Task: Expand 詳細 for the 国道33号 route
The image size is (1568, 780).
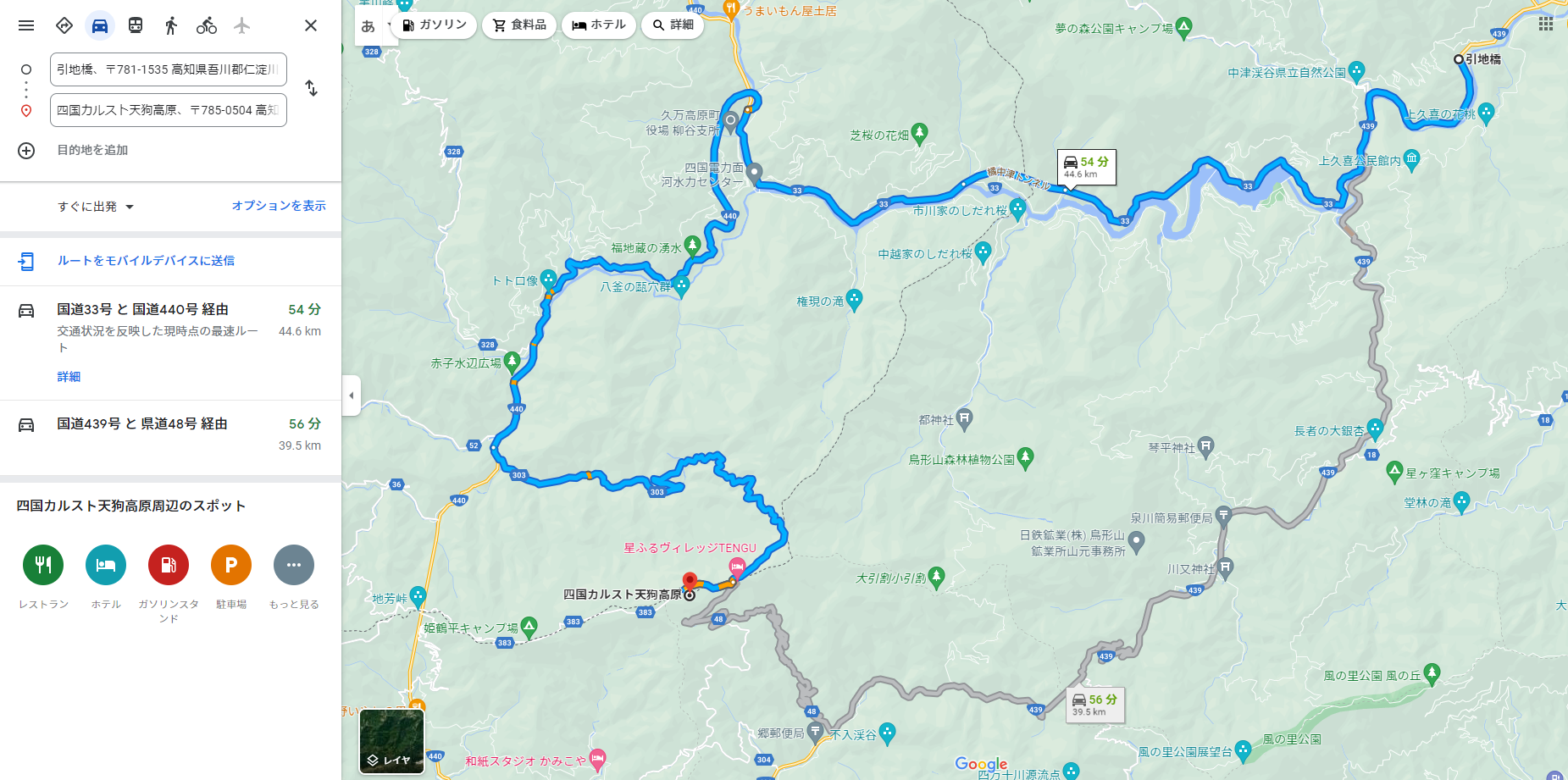Action: coord(69,377)
